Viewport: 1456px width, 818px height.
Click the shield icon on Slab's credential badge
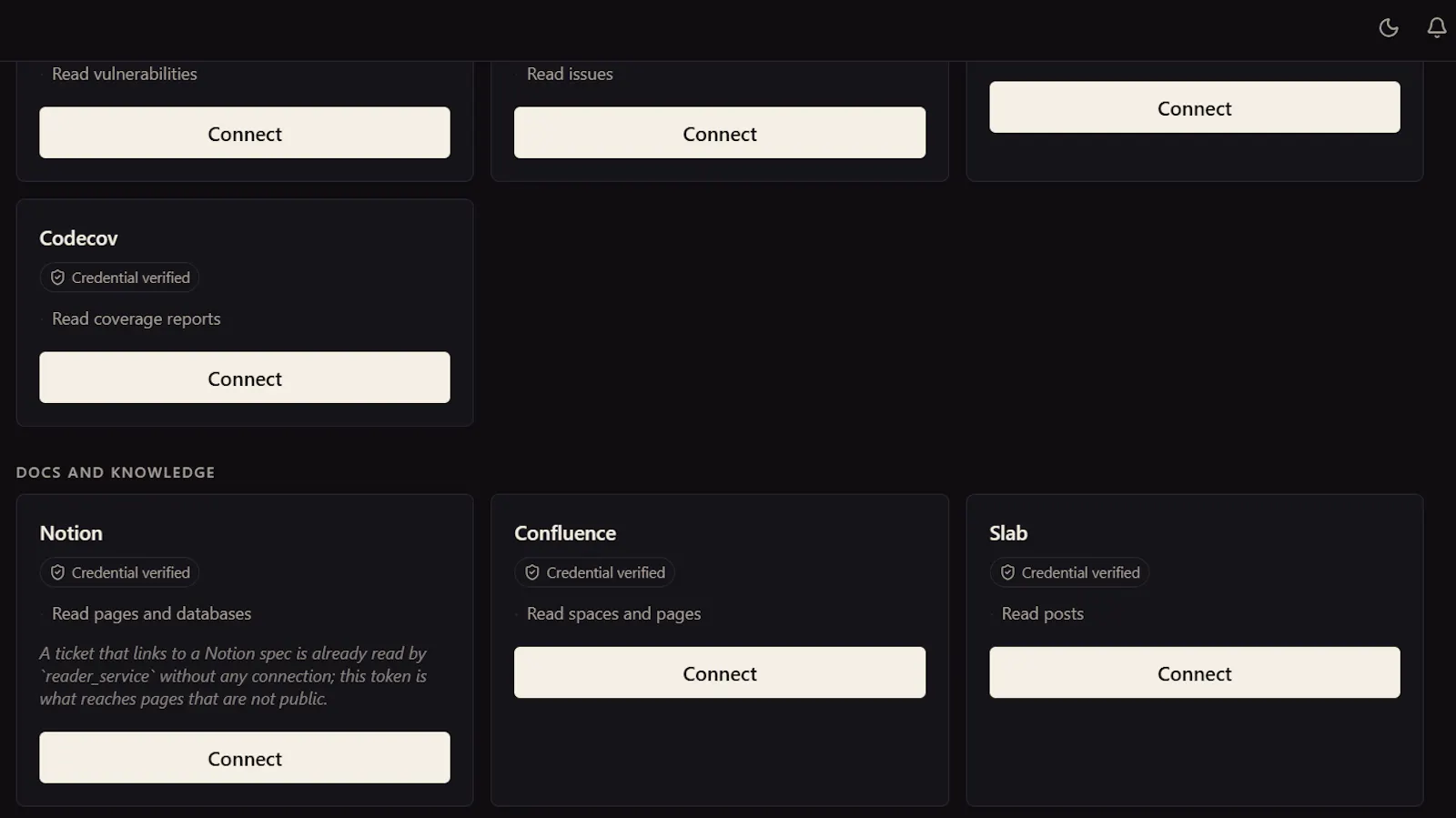coord(1007,572)
